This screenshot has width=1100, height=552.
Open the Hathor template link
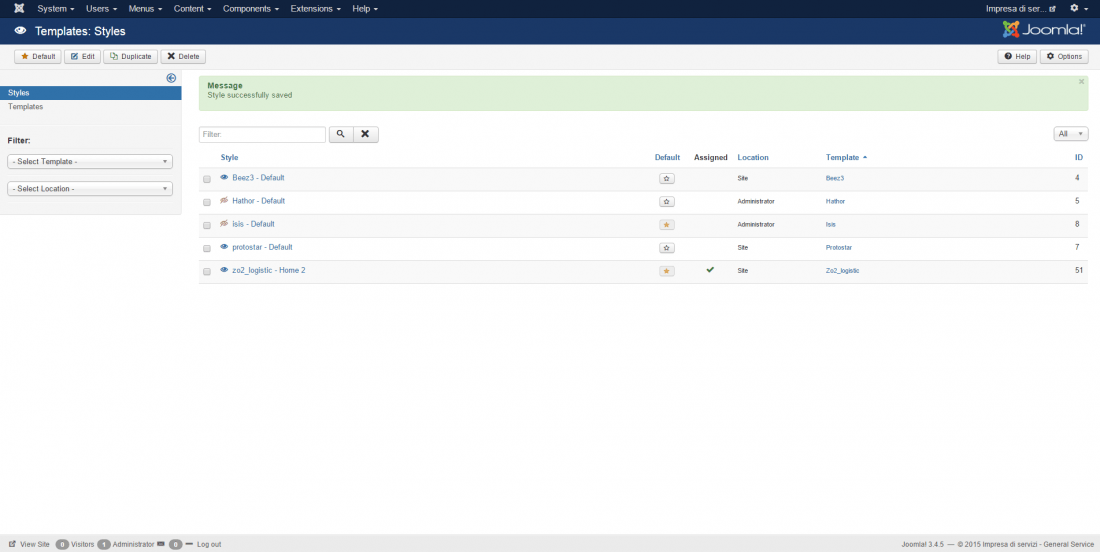tap(836, 201)
